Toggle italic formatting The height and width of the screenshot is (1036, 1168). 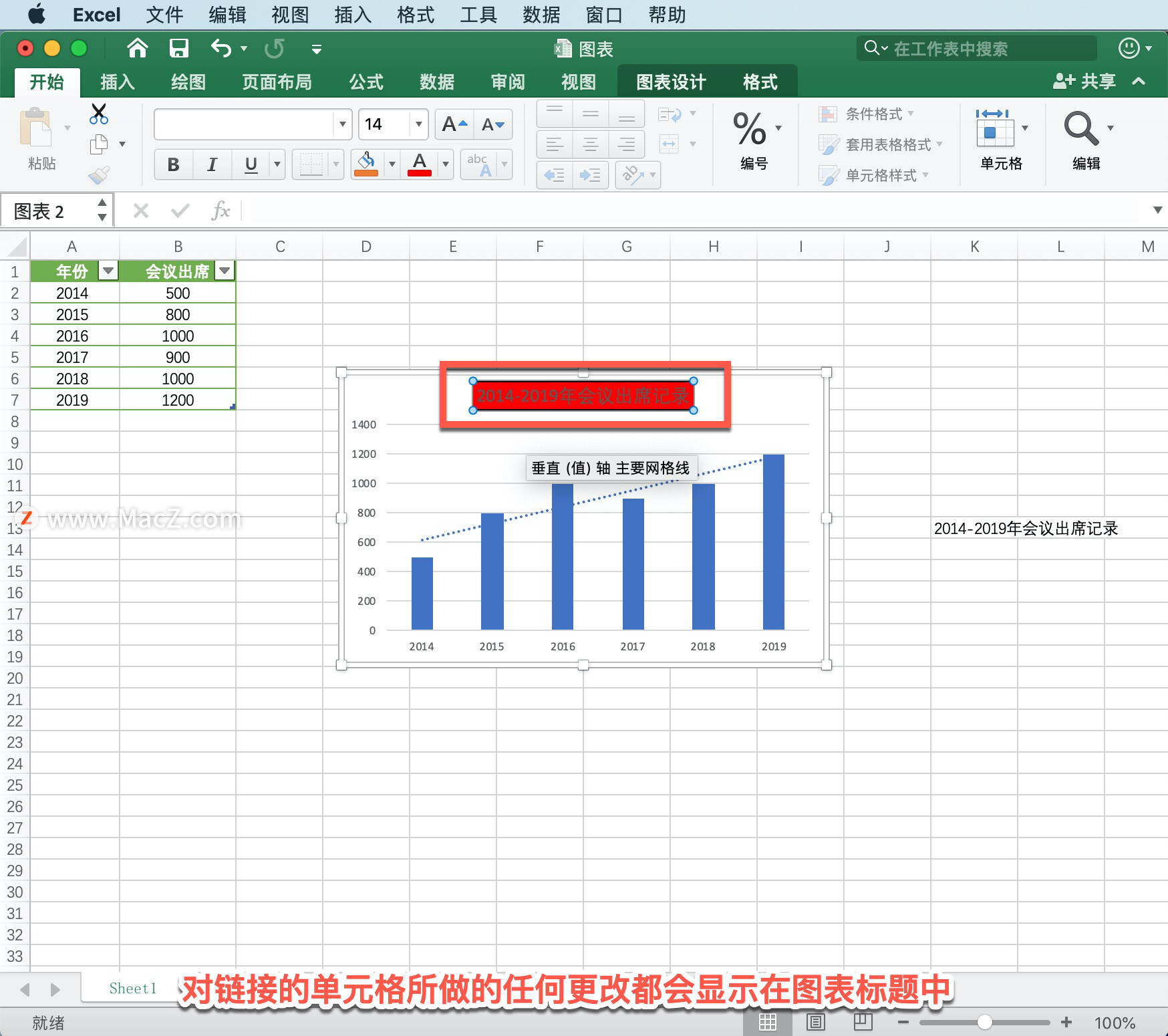pyautogui.click(x=212, y=164)
